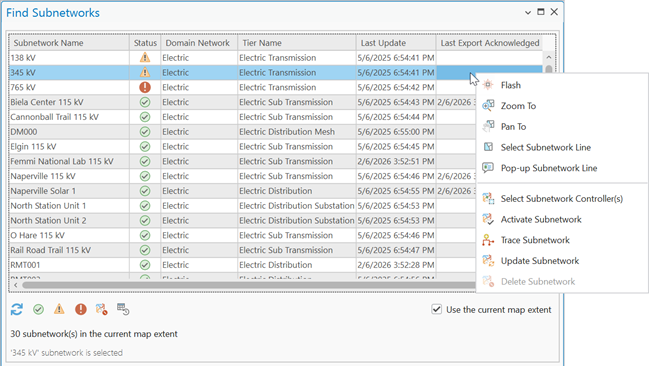The height and width of the screenshot is (366, 649).
Task: Choose Flash from the context menu
Action: tap(511, 85)
